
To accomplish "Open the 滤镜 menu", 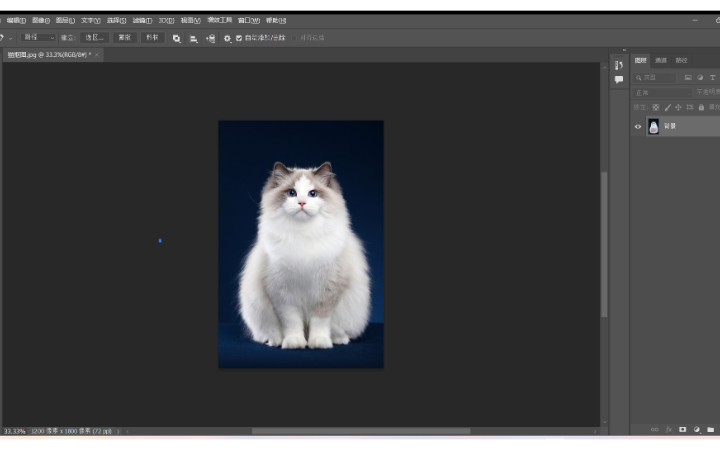I will click(x=142, y=20).
